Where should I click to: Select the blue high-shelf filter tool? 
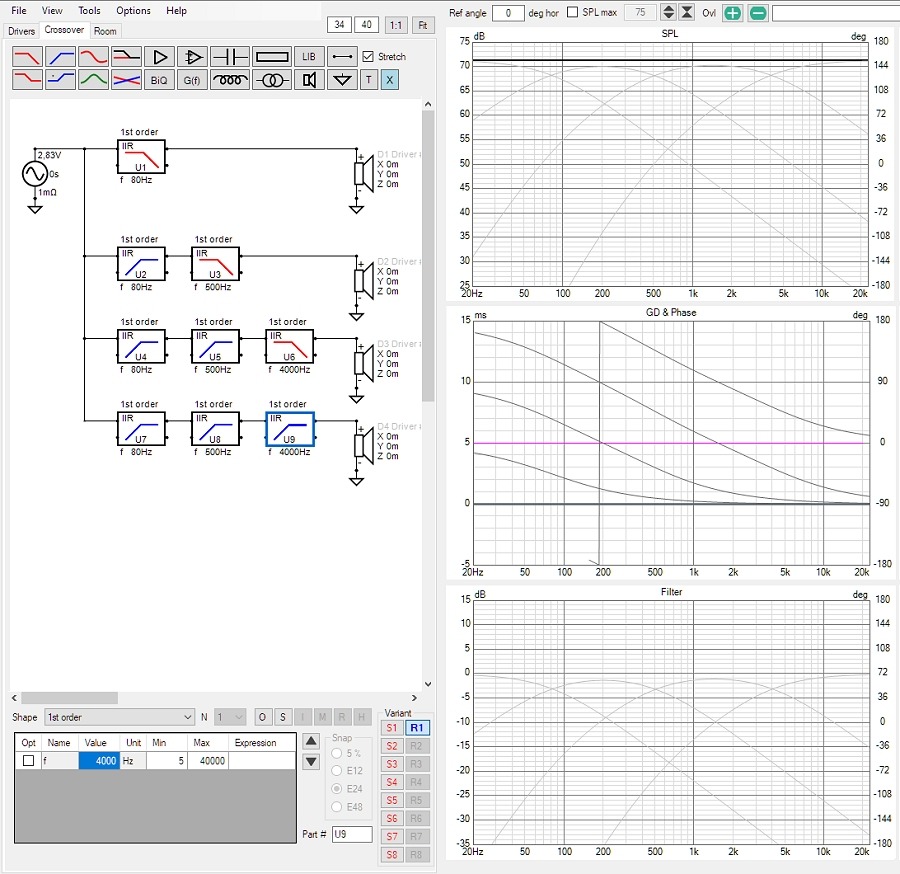(x=60, y=80)
